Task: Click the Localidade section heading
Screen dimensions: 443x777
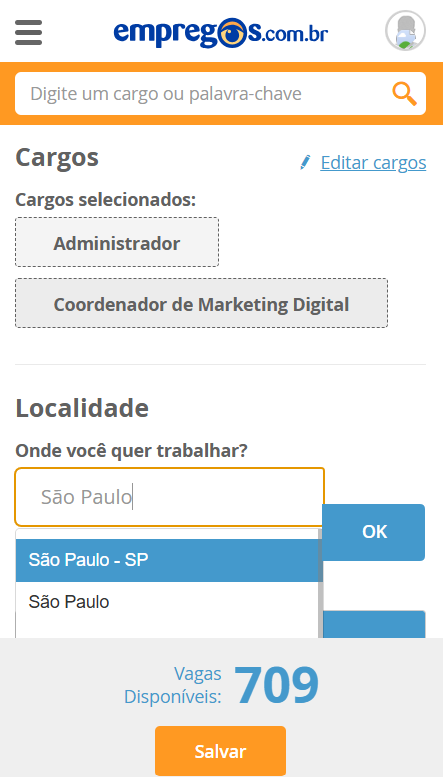Action: pyautogui.click(x=82, y=408)
